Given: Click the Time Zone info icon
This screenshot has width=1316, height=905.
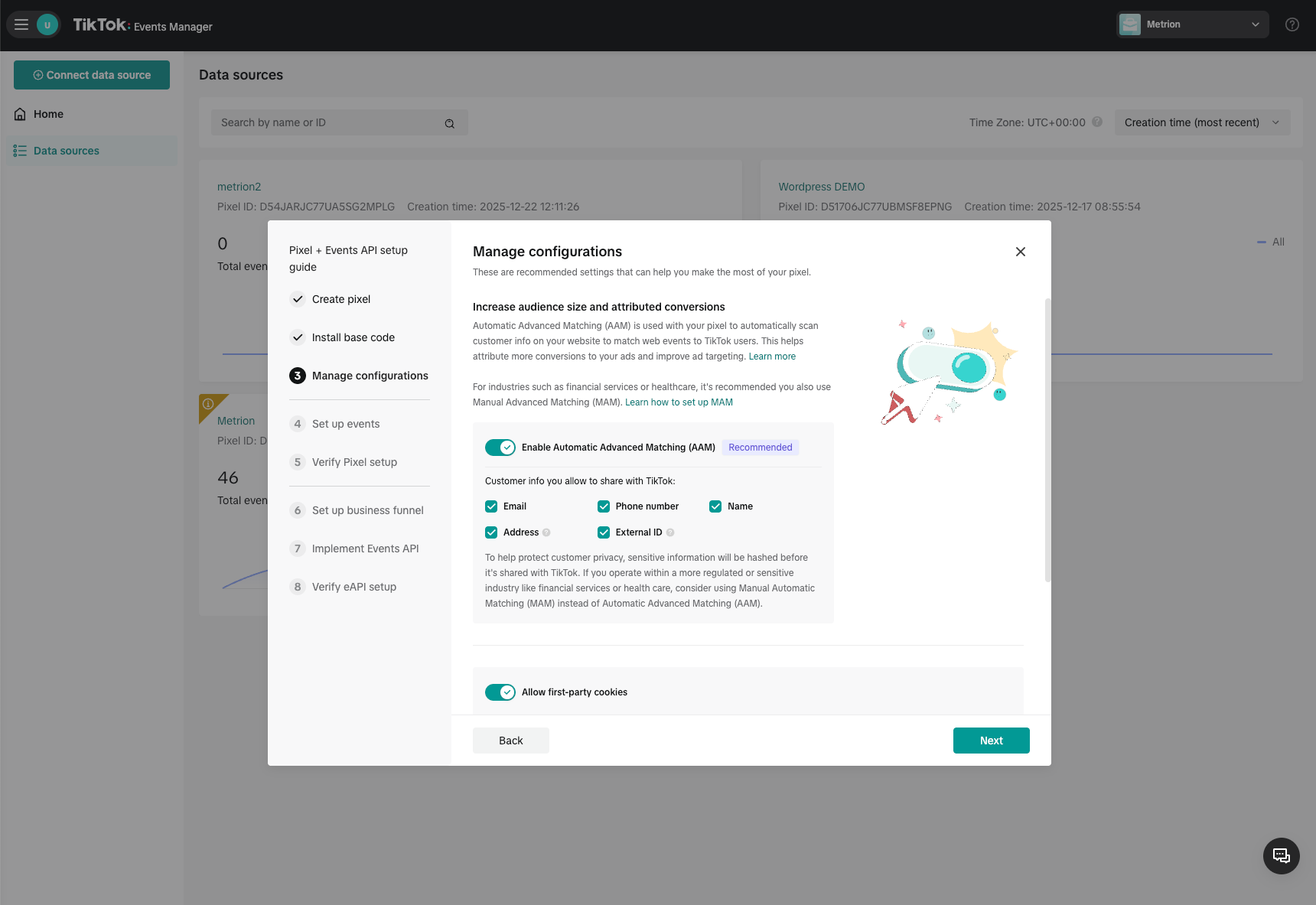Looking at the screenshot, I should (x=1097, y=122).
